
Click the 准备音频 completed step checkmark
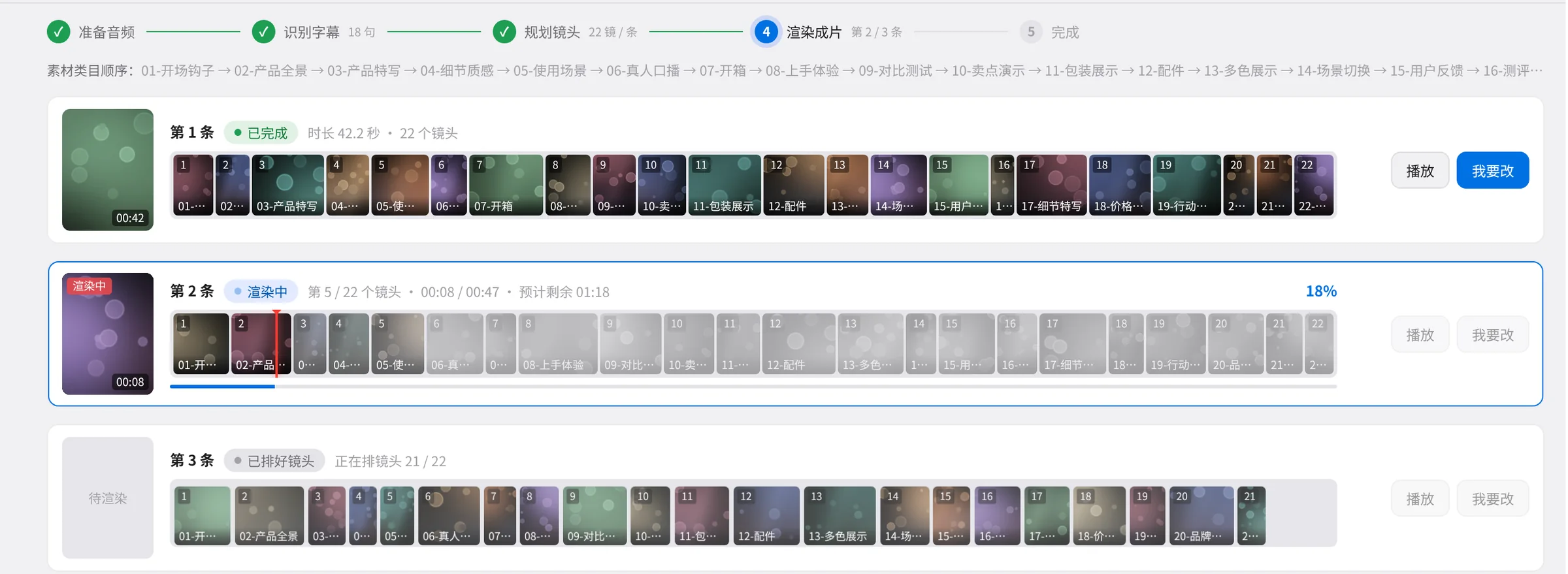tap(59, 31)
